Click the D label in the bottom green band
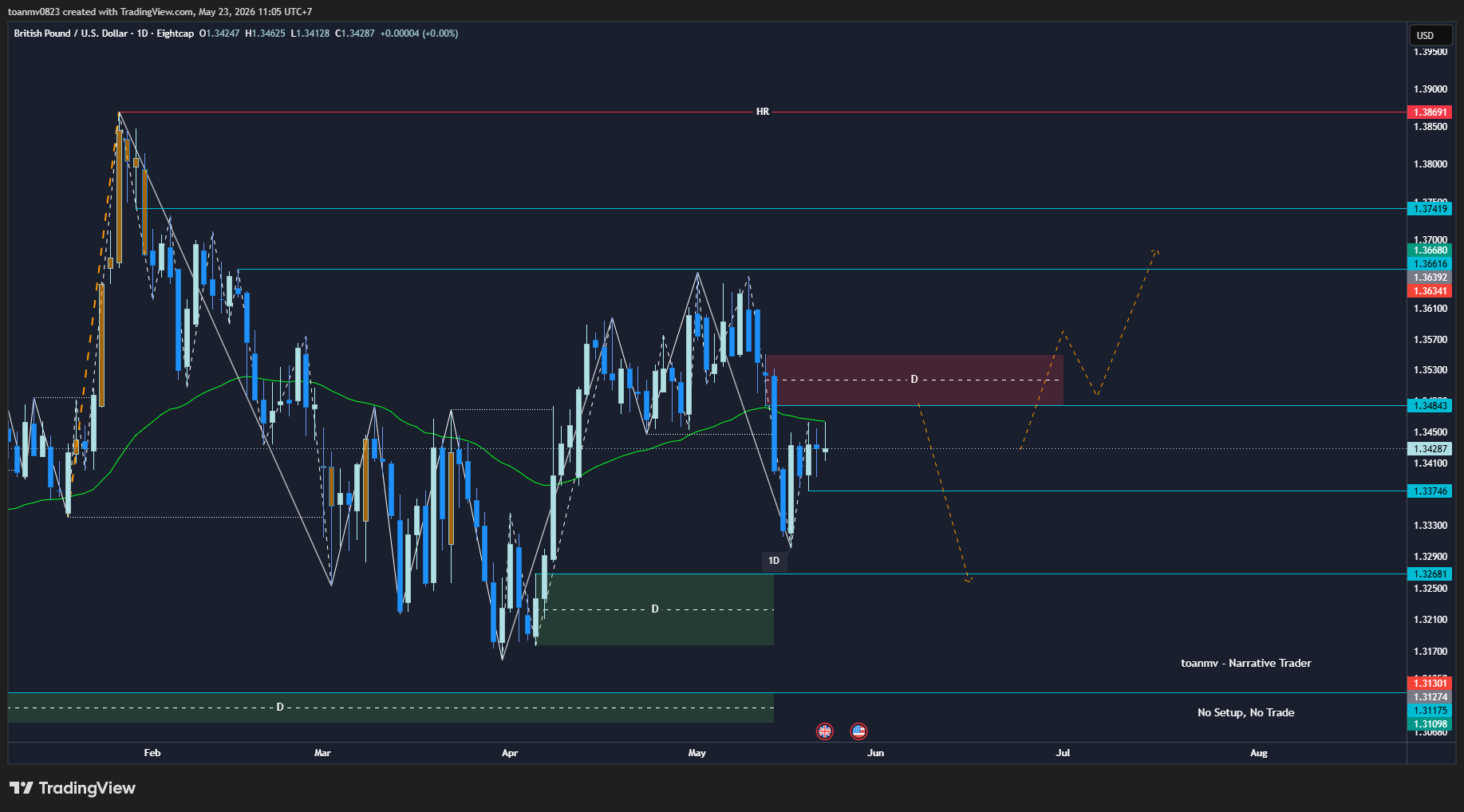1464x812 pixels. pos(280,708)
